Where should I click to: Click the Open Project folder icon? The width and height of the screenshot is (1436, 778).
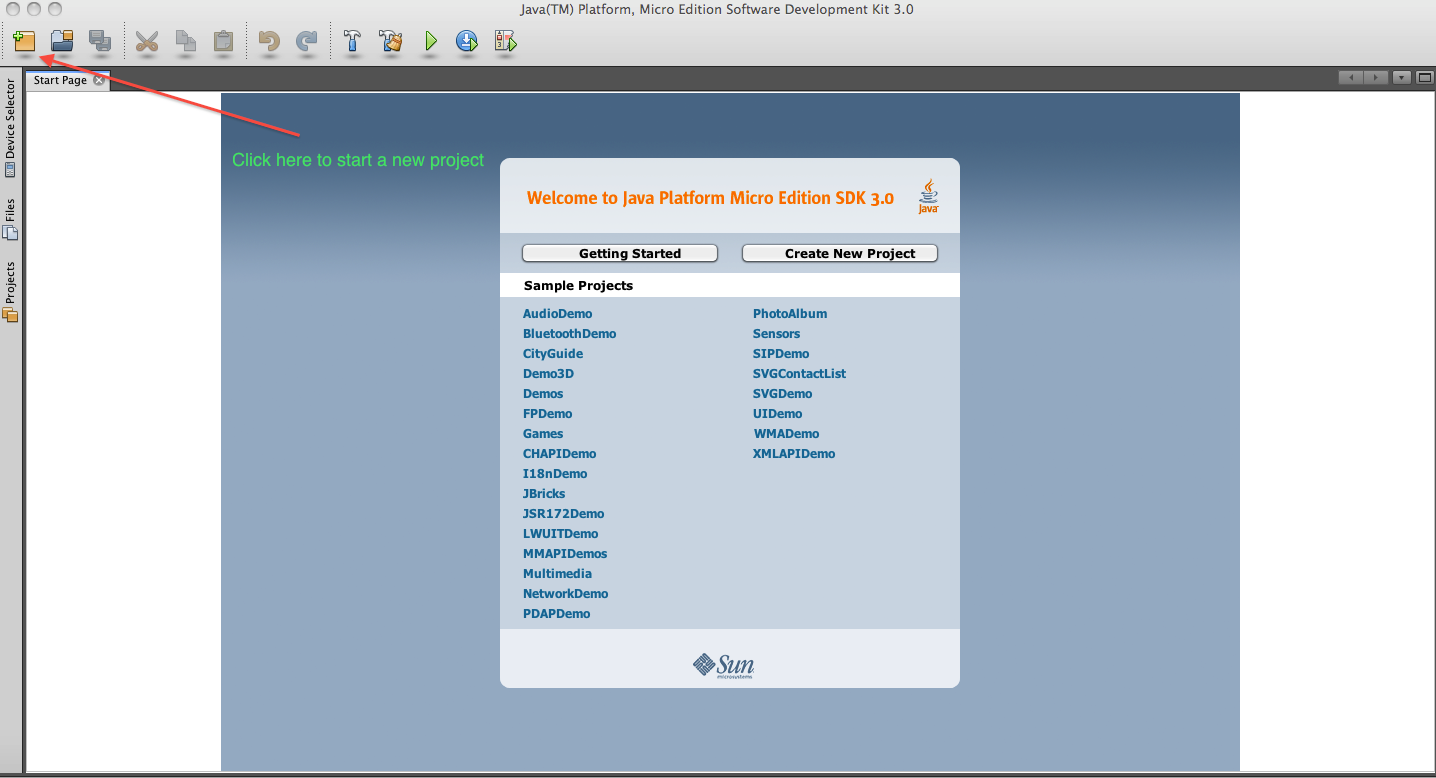62,41
